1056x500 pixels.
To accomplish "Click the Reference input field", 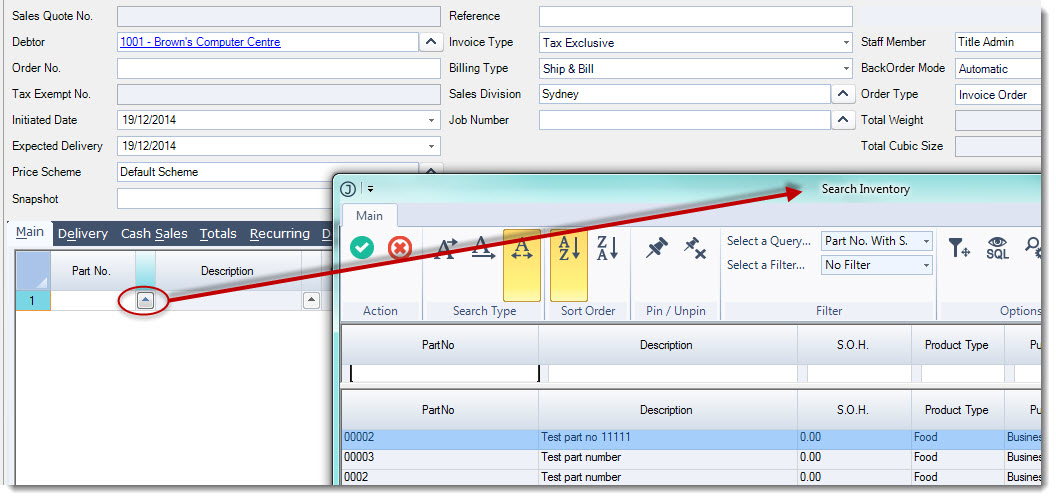I will click(696, 16).
